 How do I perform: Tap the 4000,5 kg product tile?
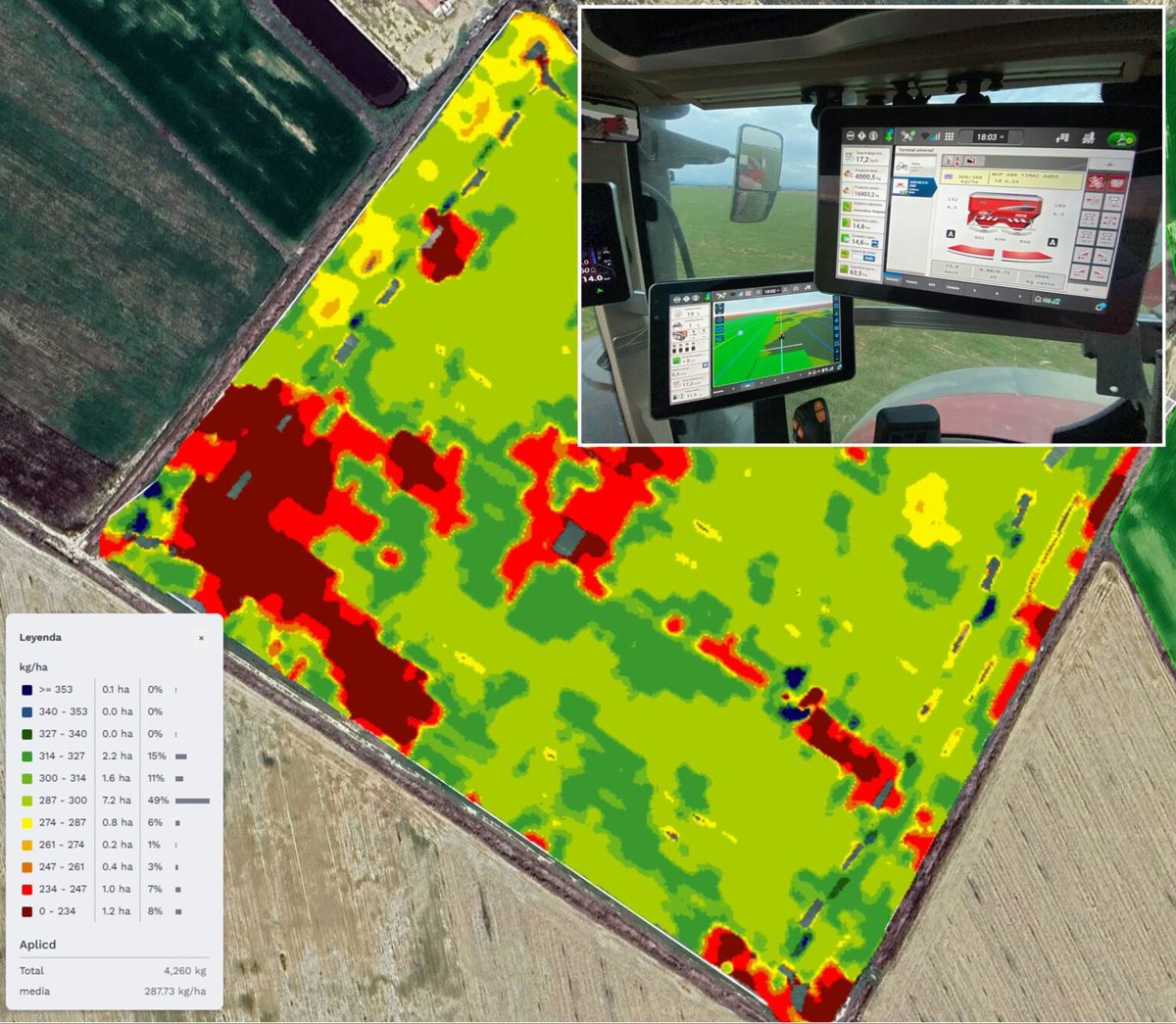click(x=865, y=175)
